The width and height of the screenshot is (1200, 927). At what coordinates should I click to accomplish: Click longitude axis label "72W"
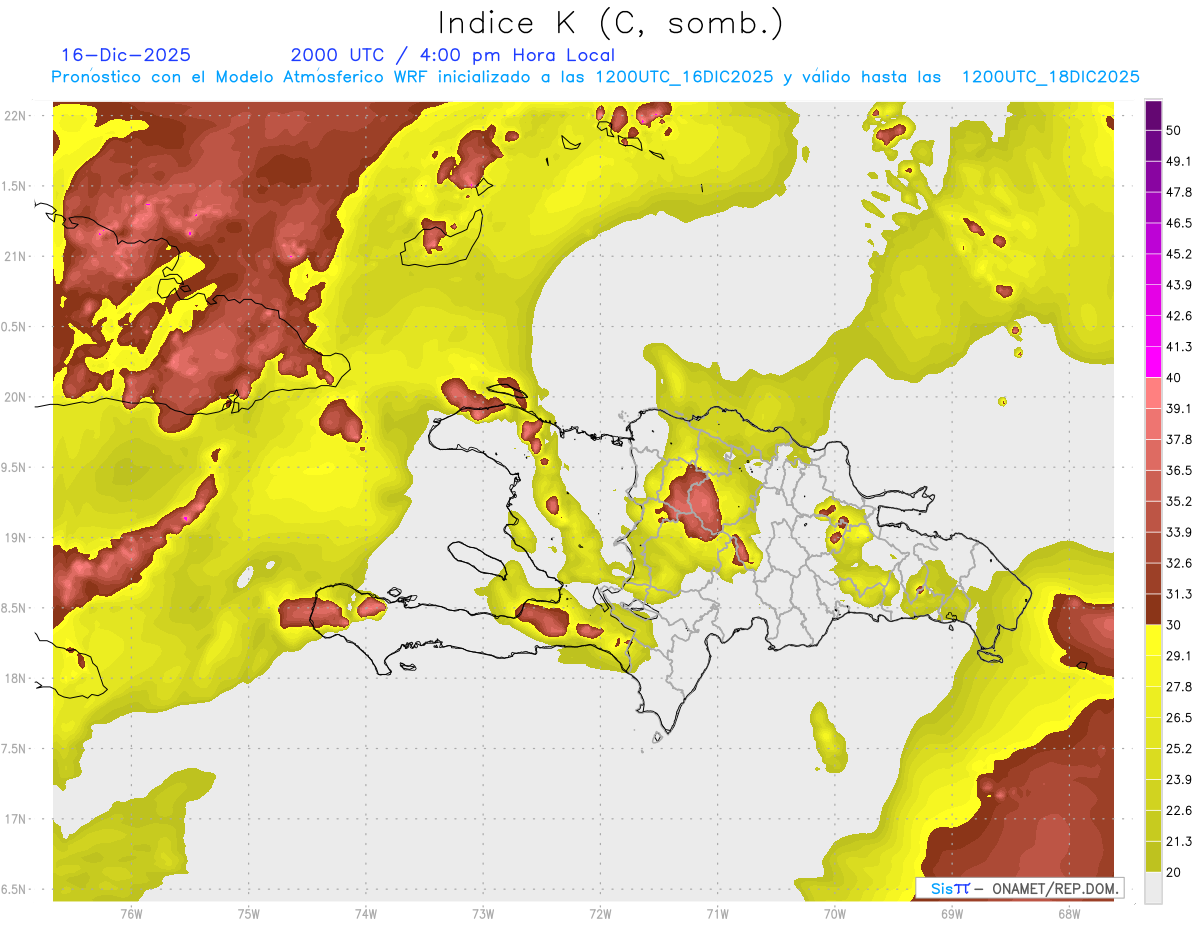pyautogui.click(x=600, y=913)
